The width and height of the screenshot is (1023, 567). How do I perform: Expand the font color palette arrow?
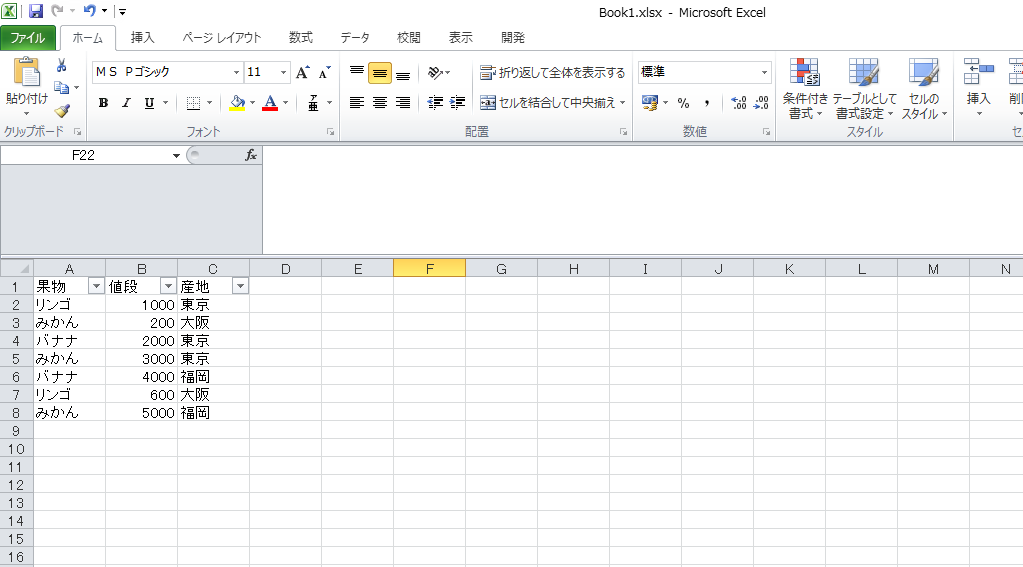coord(286,103)
